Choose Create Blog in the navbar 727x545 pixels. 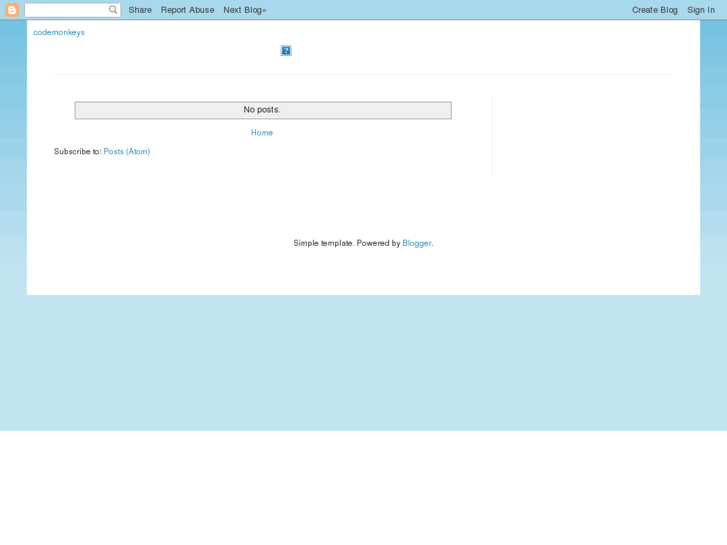point(655,10)
